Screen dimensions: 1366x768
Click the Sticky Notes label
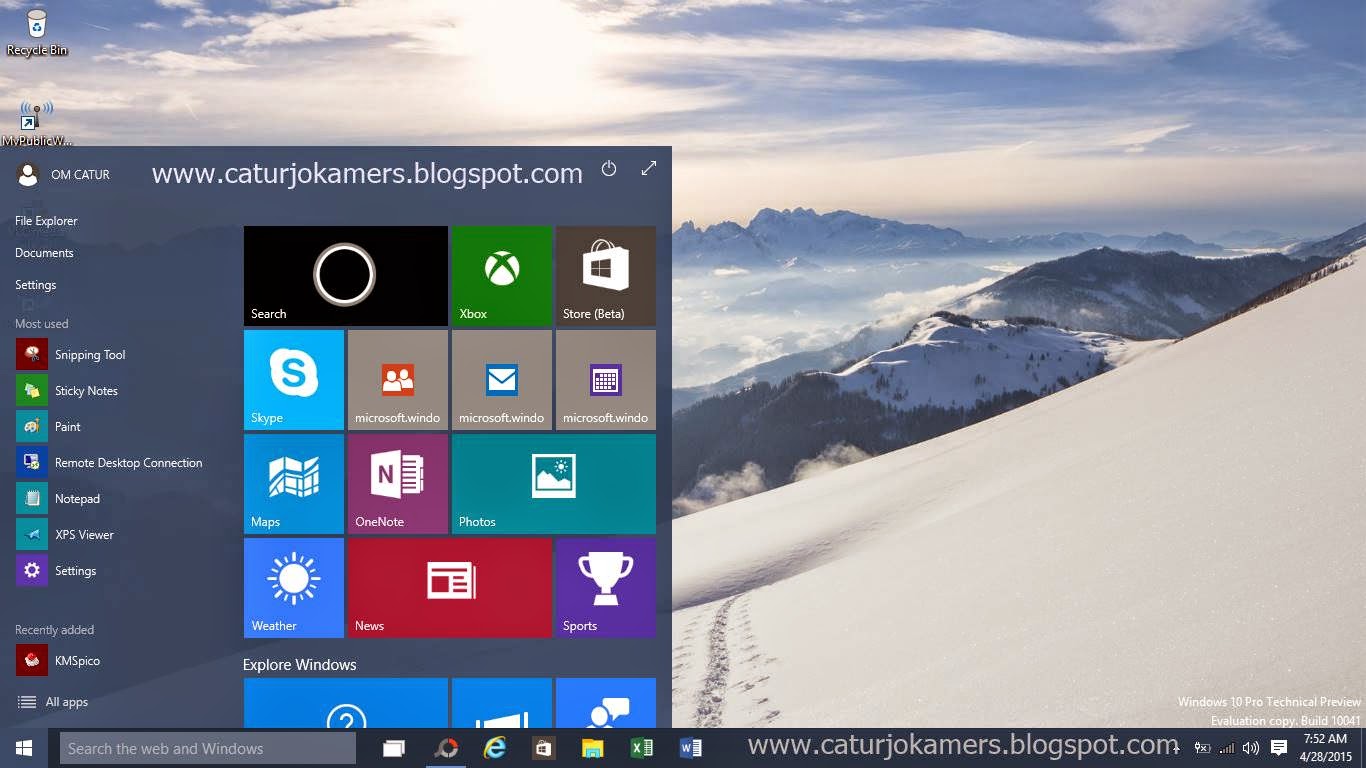[86, 391]
